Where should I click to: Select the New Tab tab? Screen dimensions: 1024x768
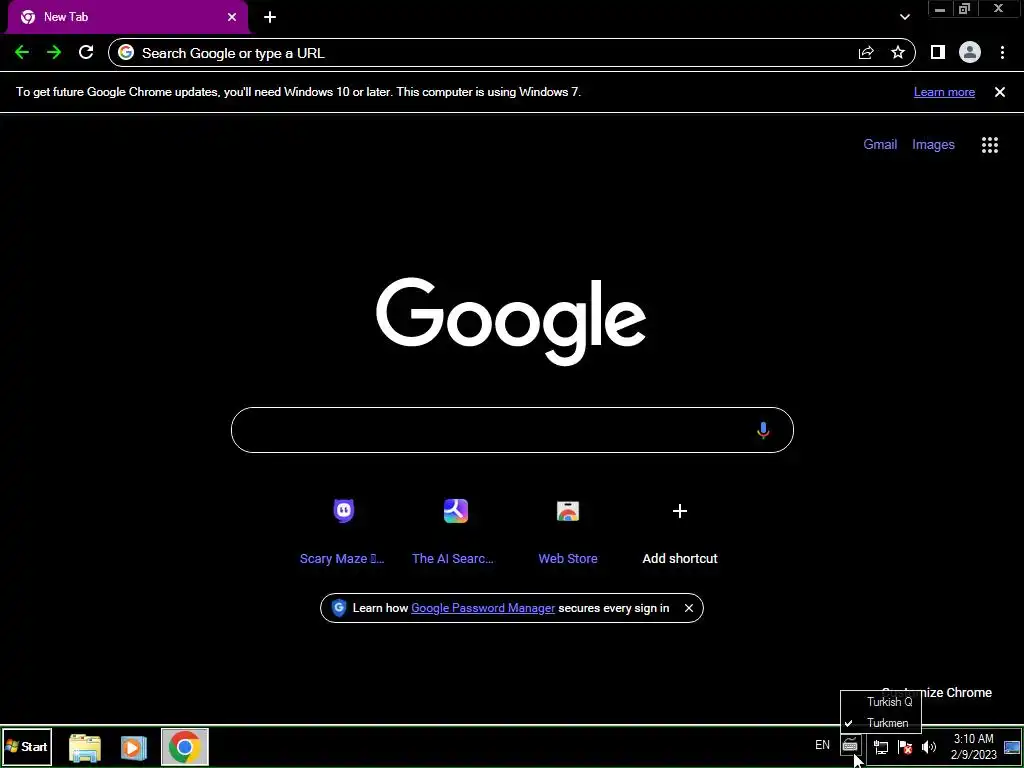click(128, 17)
